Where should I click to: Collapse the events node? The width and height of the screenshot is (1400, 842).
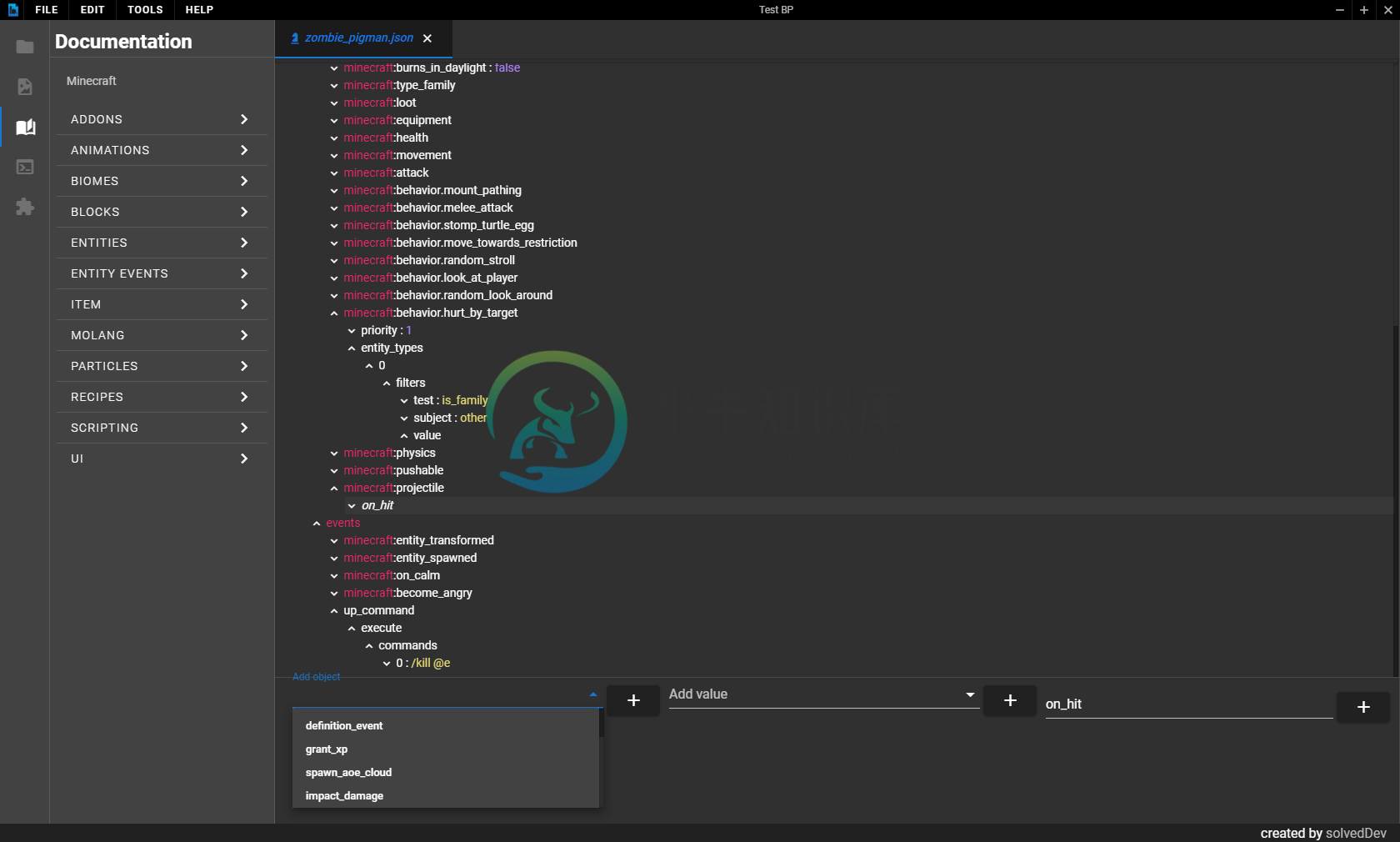pos(317,524)
